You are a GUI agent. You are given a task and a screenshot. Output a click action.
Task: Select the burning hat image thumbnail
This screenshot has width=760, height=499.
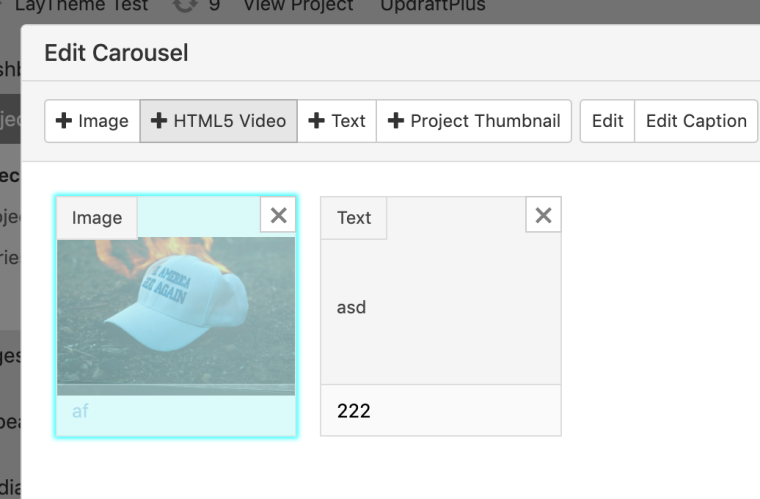[x=176, y=315]
